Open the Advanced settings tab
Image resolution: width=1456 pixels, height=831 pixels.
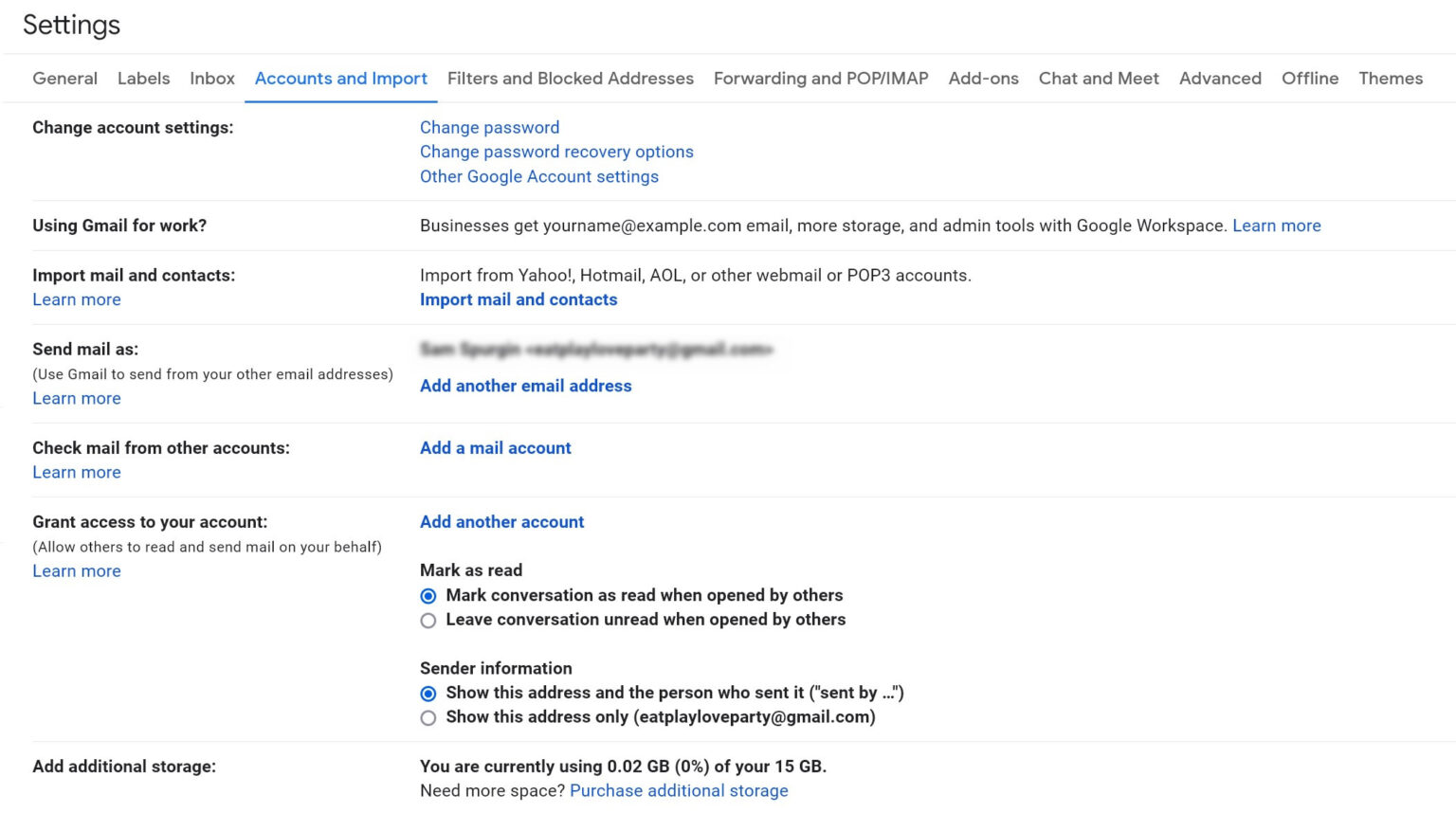click(1220, 79)
